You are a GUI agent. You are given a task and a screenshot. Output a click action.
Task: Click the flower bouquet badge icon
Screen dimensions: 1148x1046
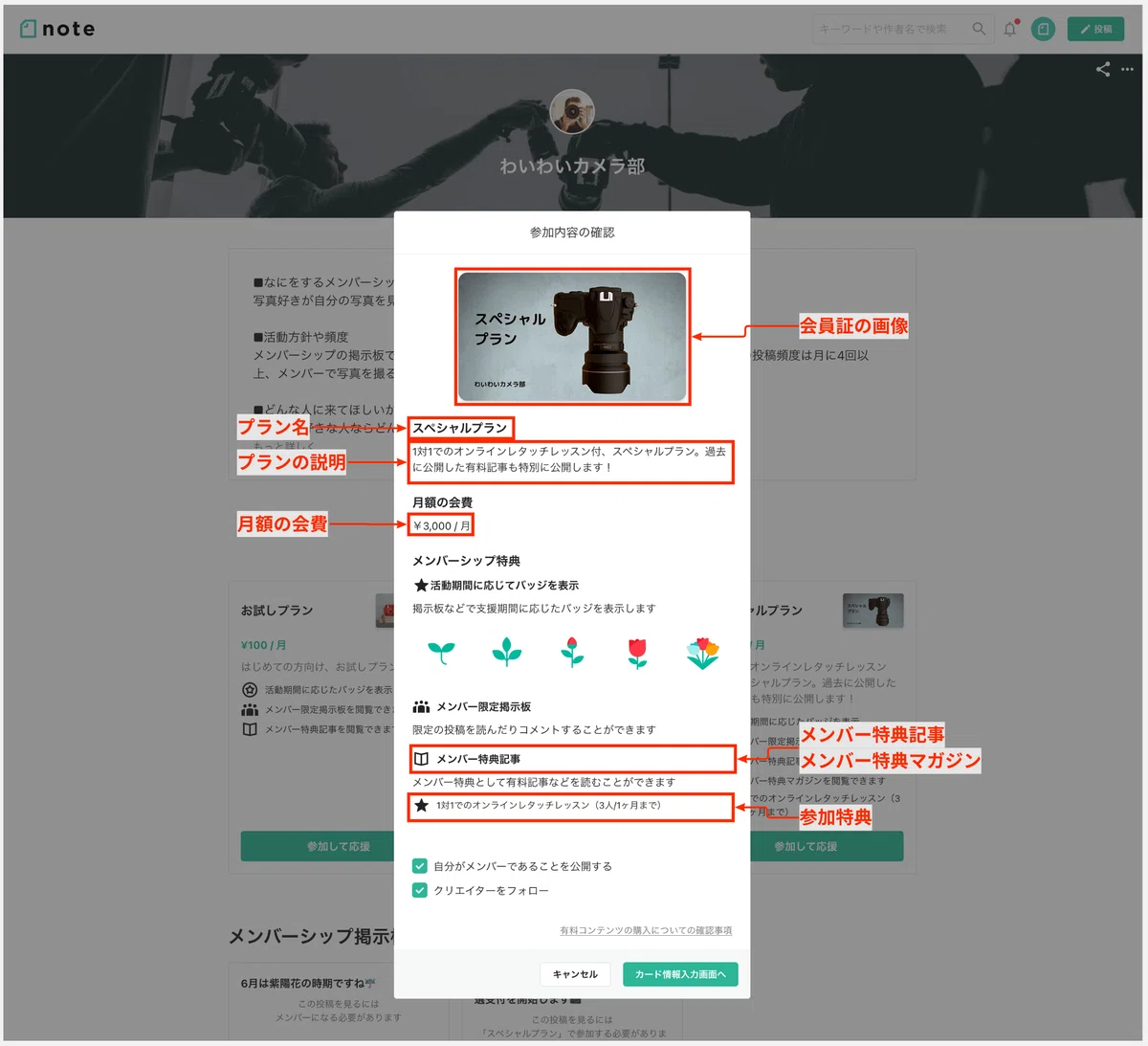click(702, 653)
